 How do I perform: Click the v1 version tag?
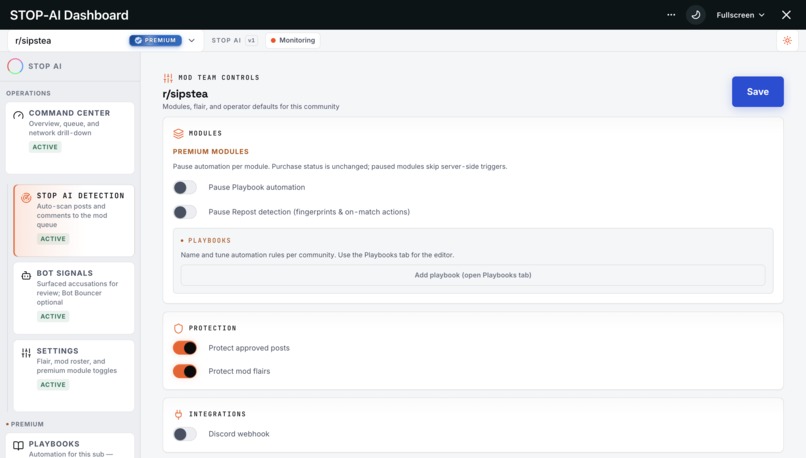coord(251,41)
